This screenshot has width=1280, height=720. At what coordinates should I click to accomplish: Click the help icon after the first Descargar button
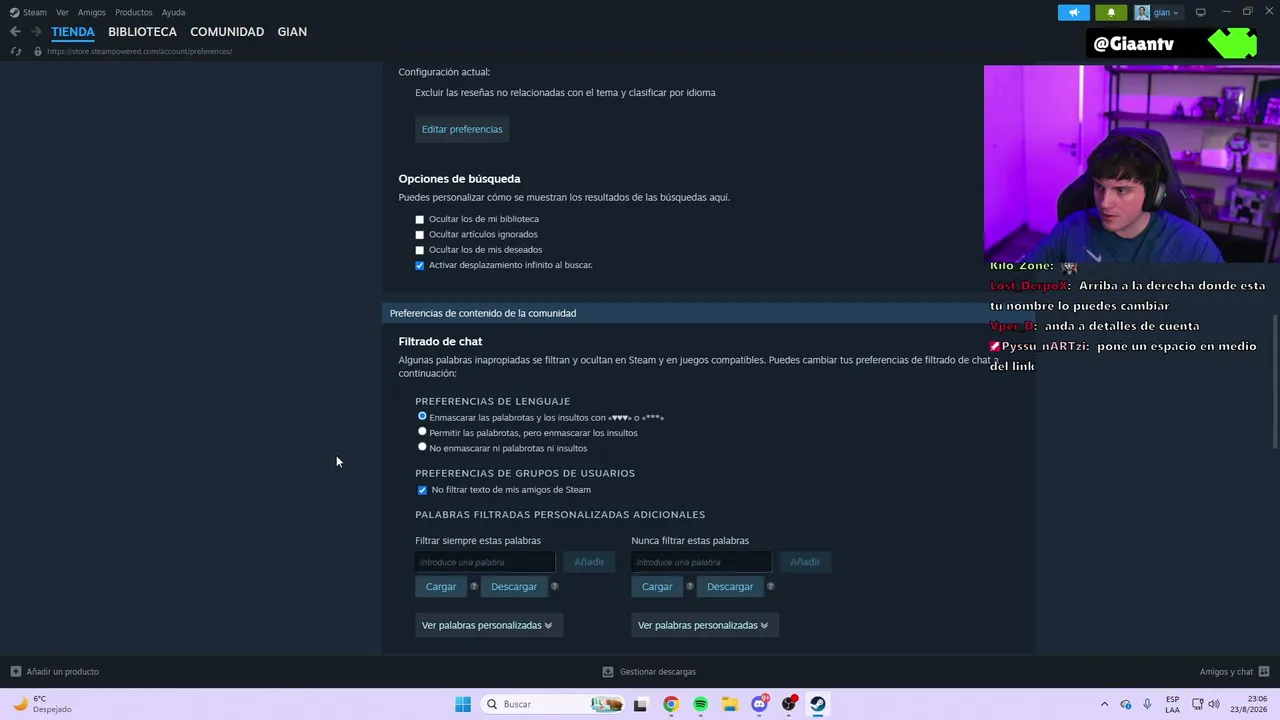554,586
